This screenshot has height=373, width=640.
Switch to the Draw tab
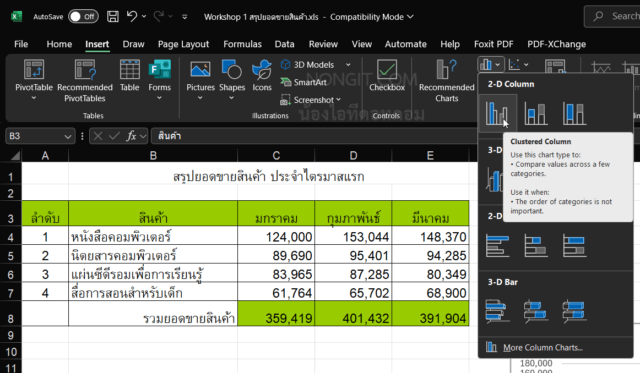[x=133, y=44]
